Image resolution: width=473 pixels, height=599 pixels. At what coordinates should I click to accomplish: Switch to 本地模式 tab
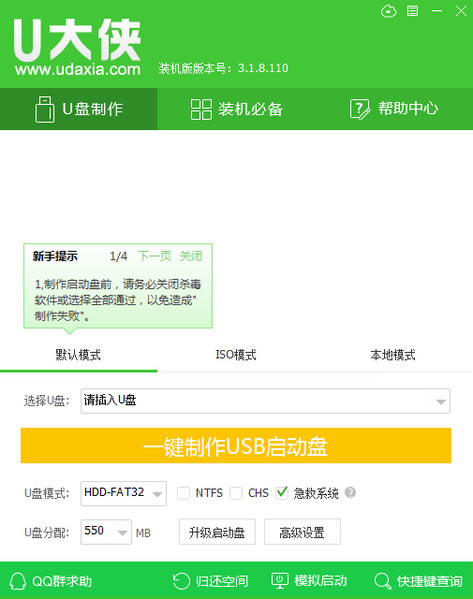tap(392, 355)
